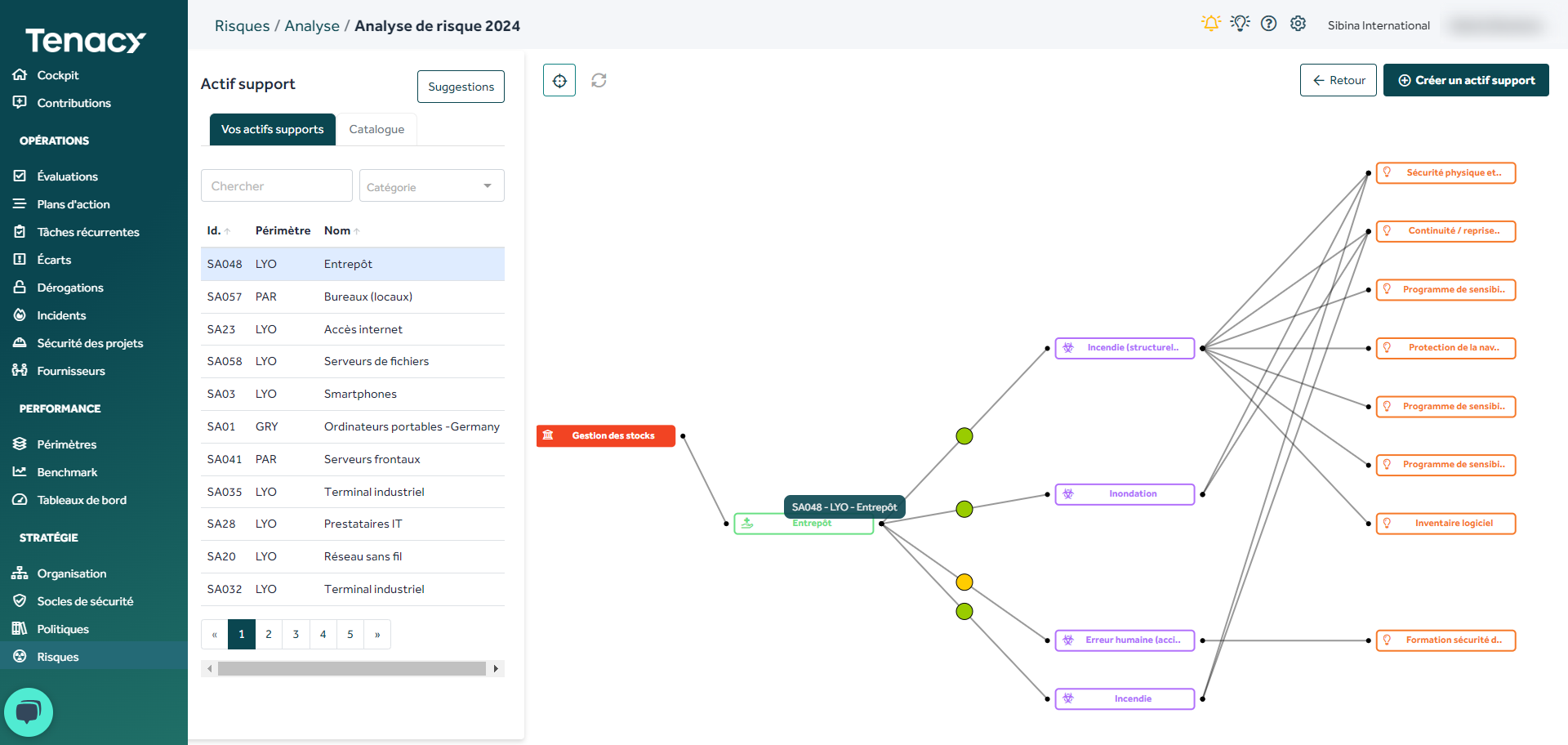Image resolution: width=1568 pixels, height=745 pixels.
Task: Open the help question mark icon
Action: pyautogui.click(x=1268, y=24)
